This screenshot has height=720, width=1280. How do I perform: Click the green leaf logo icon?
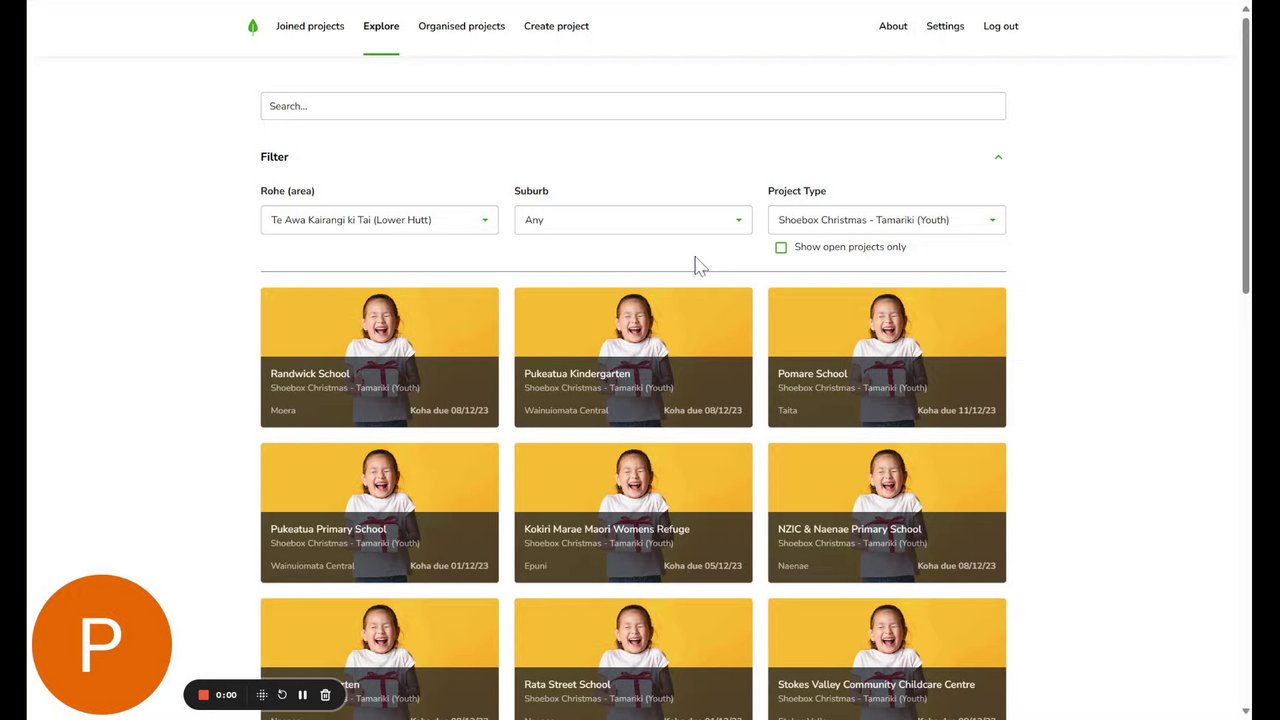tap(253, 26)
